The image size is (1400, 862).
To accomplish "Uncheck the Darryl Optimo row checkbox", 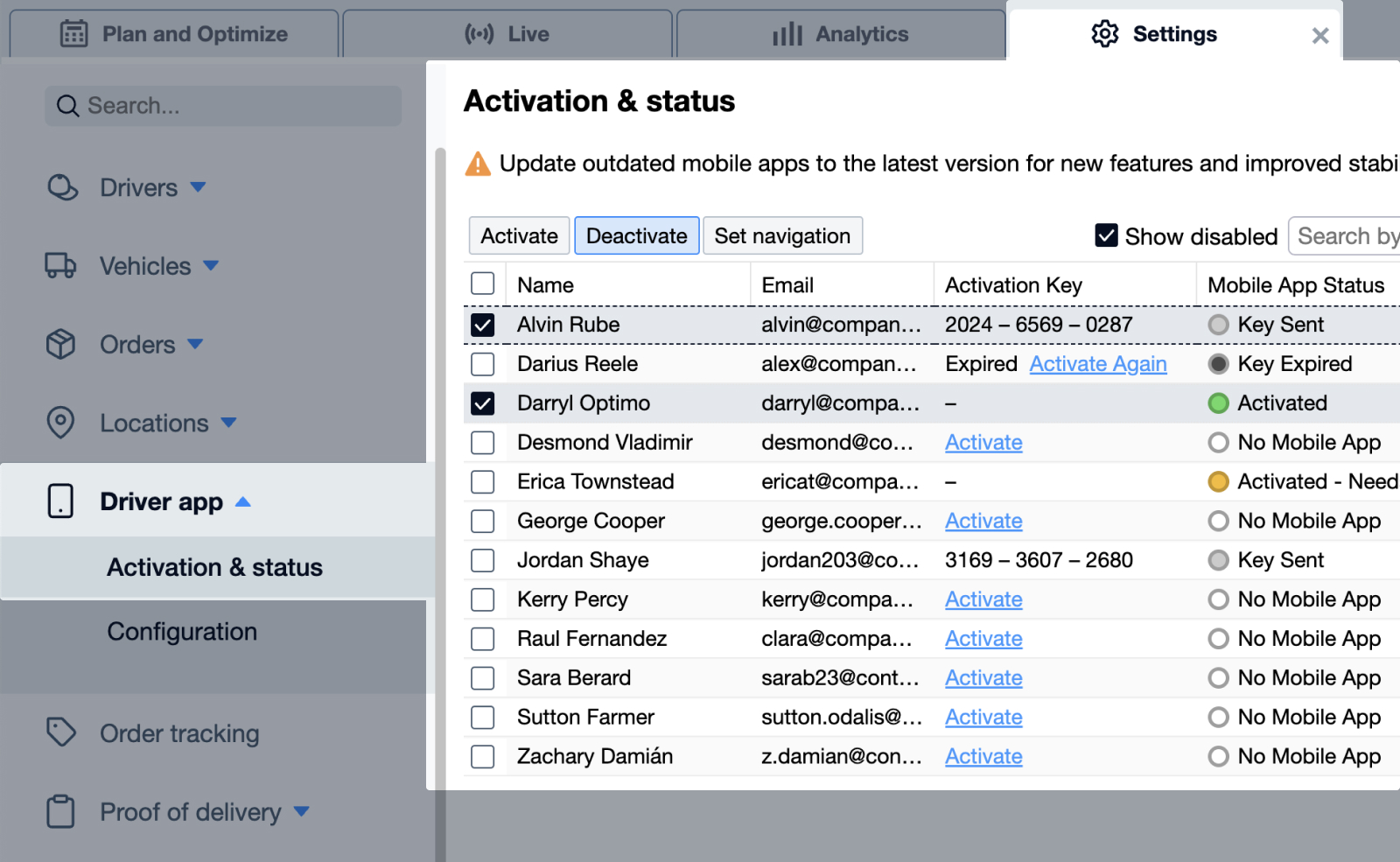I will [483, 403].
